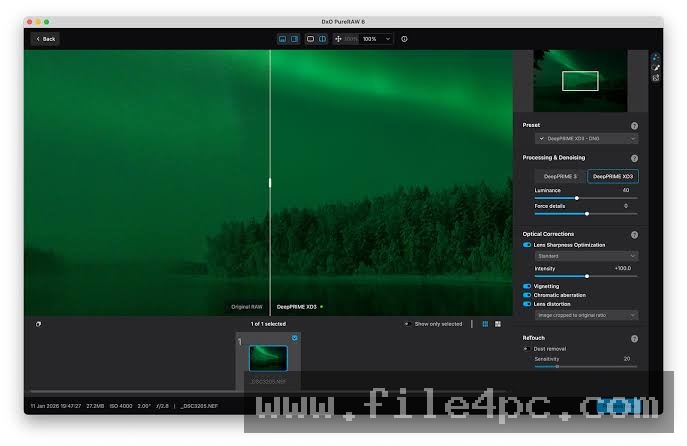Open help for the Preset section
Viewport: 687px width, 446px height.
634,126
